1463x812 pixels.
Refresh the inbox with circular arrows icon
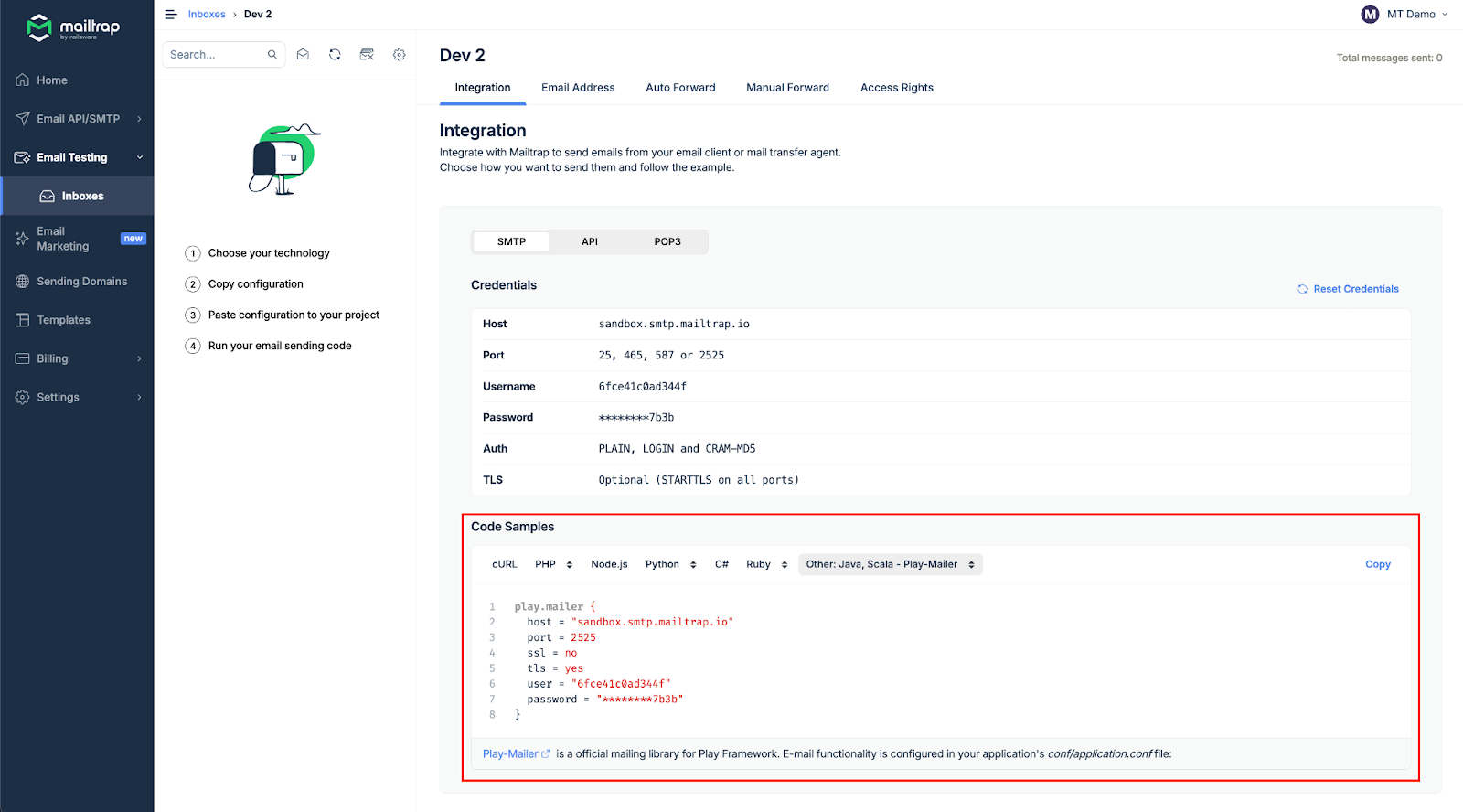click(335, 55)
